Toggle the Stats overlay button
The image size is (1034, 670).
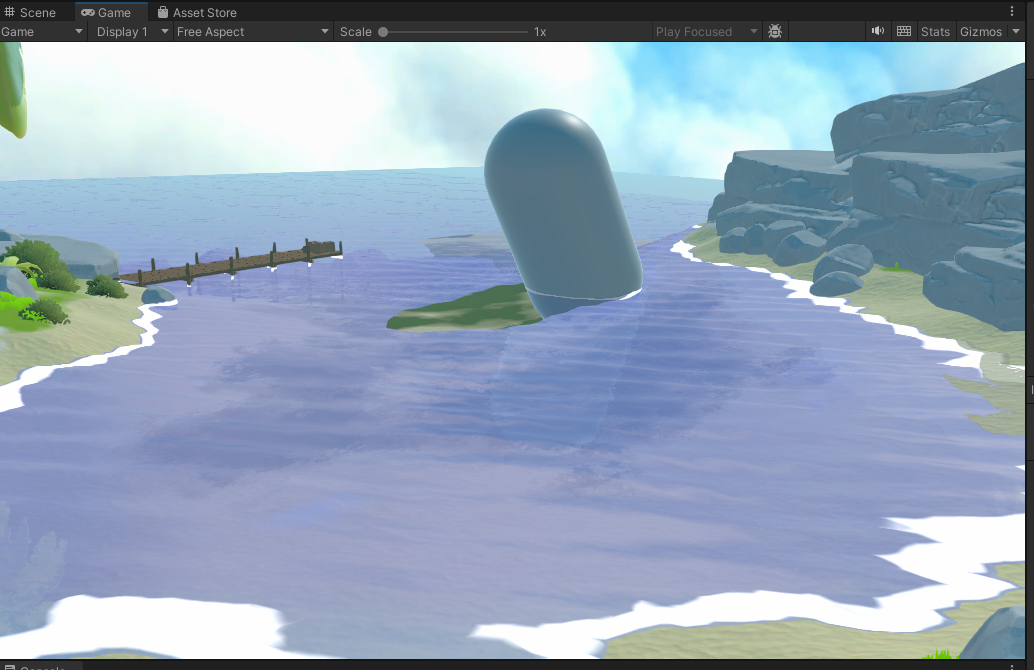[x=935, y=32]
